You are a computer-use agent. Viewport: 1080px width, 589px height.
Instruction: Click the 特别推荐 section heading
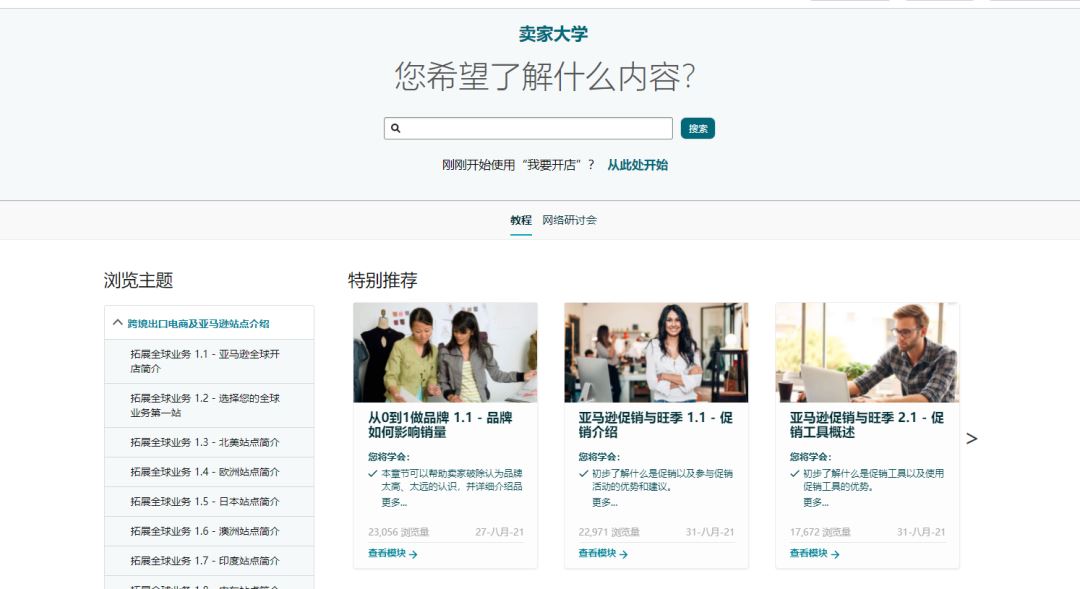[382, 280]
